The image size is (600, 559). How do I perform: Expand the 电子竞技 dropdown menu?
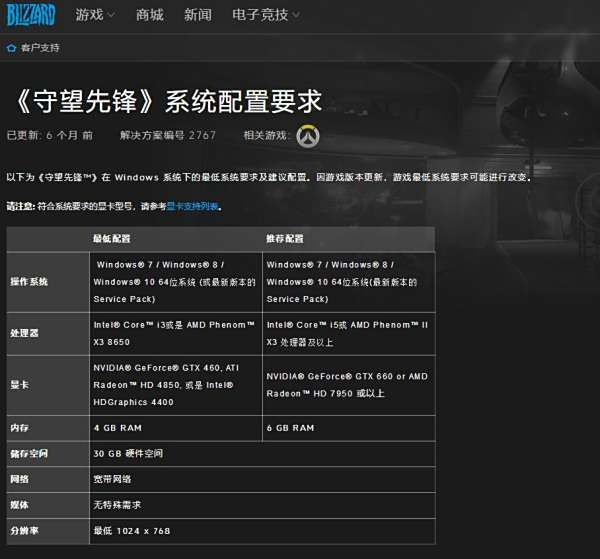(265, 15)
